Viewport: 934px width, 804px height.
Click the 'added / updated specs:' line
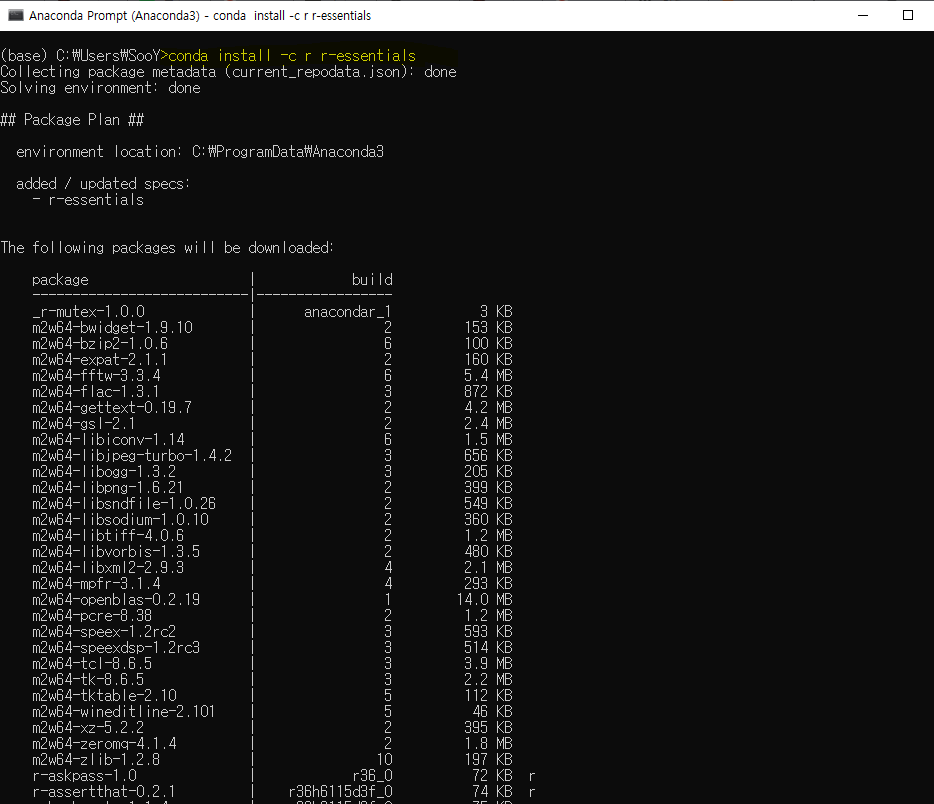pyautogui.click(x=103, y=184)
